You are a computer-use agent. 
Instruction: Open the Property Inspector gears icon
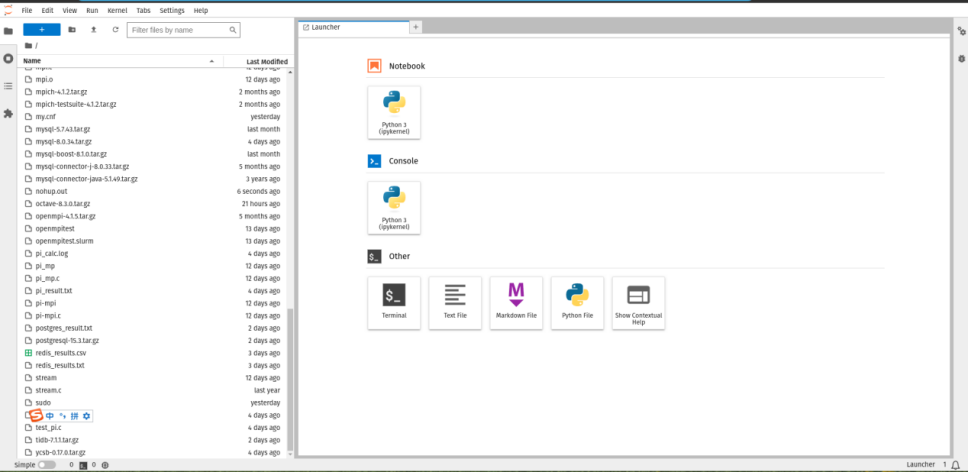[961, 31]
